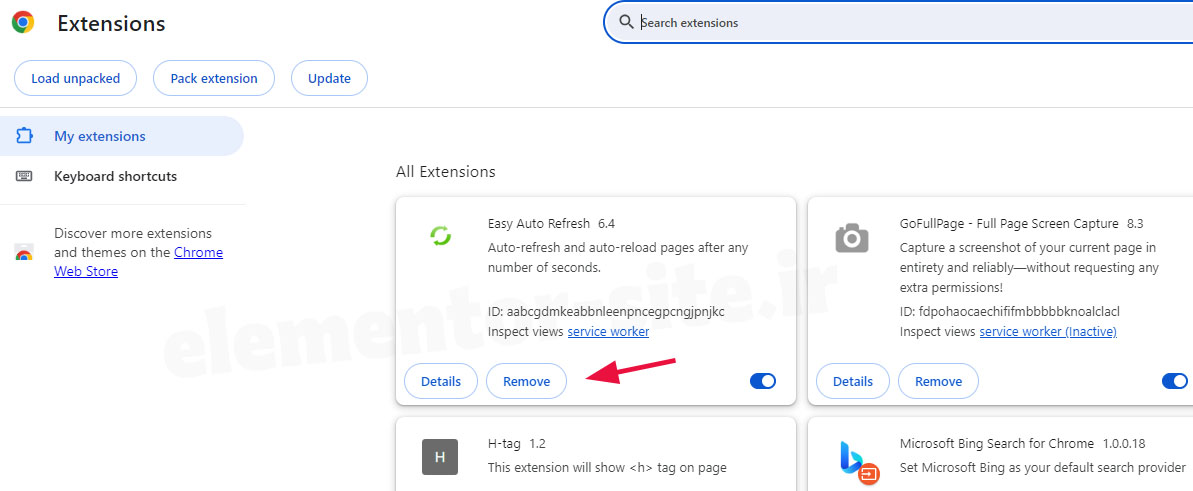The image size is (1193, 491).
Task: Inspect Easy Auto Refresh service worker link
Action: tap(608, 331)
